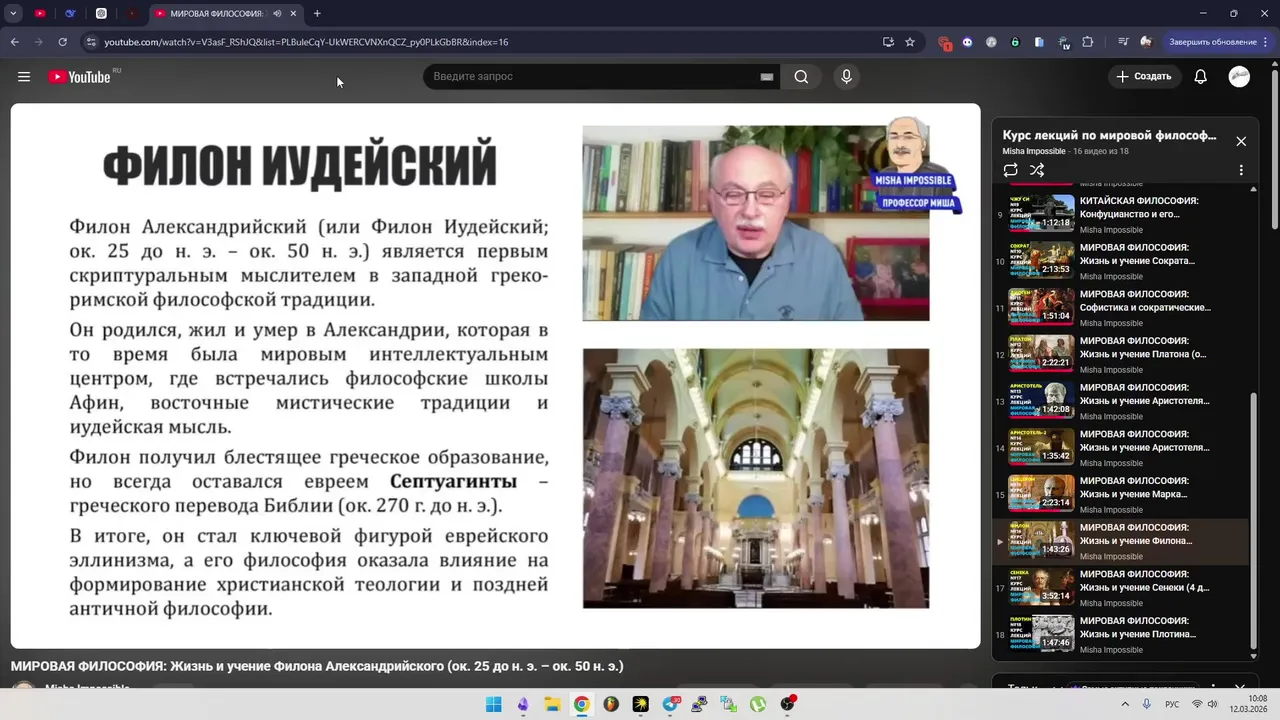Play video 10 Жизнь и учение Сократа
Image resolution: width=1280 pixels, height=720 pixels.
pos(1120,261)
